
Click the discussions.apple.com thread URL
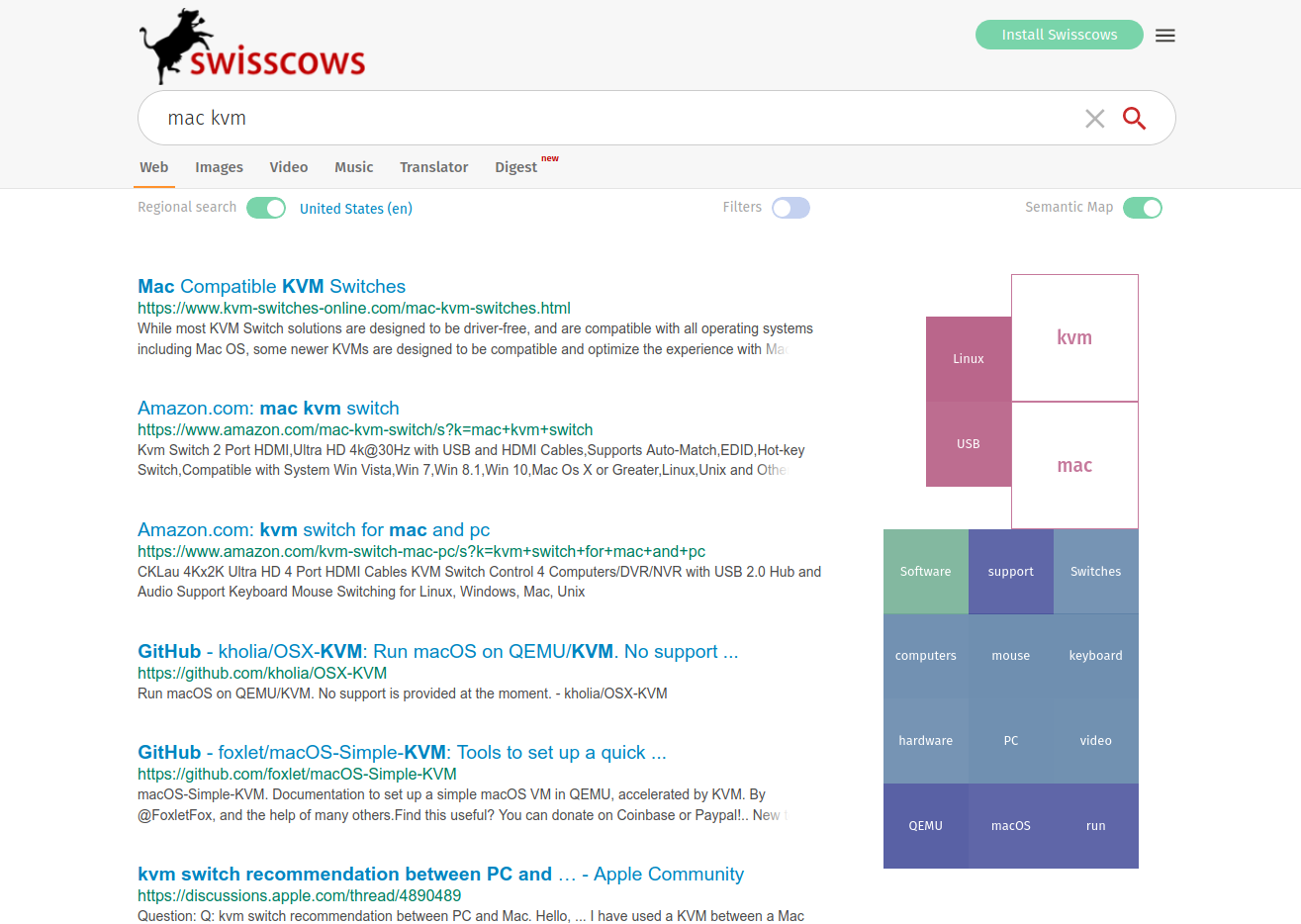299,896
